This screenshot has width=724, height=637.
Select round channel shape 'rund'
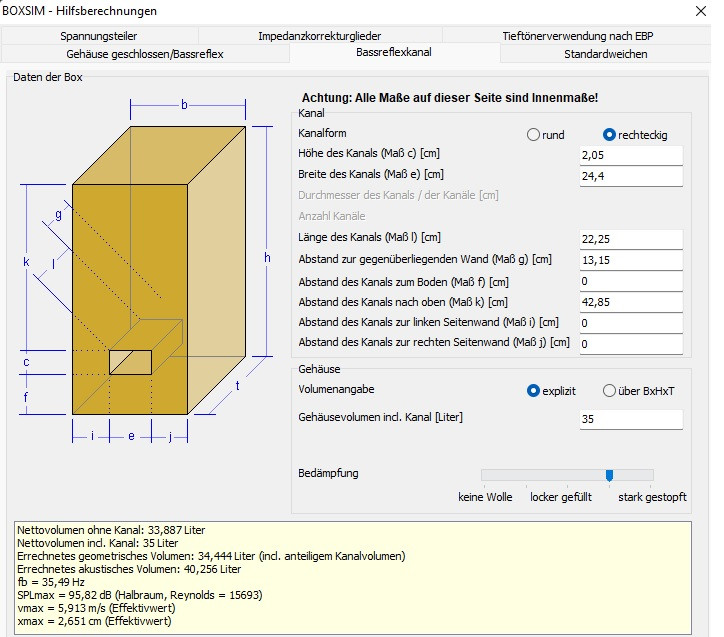534,135
